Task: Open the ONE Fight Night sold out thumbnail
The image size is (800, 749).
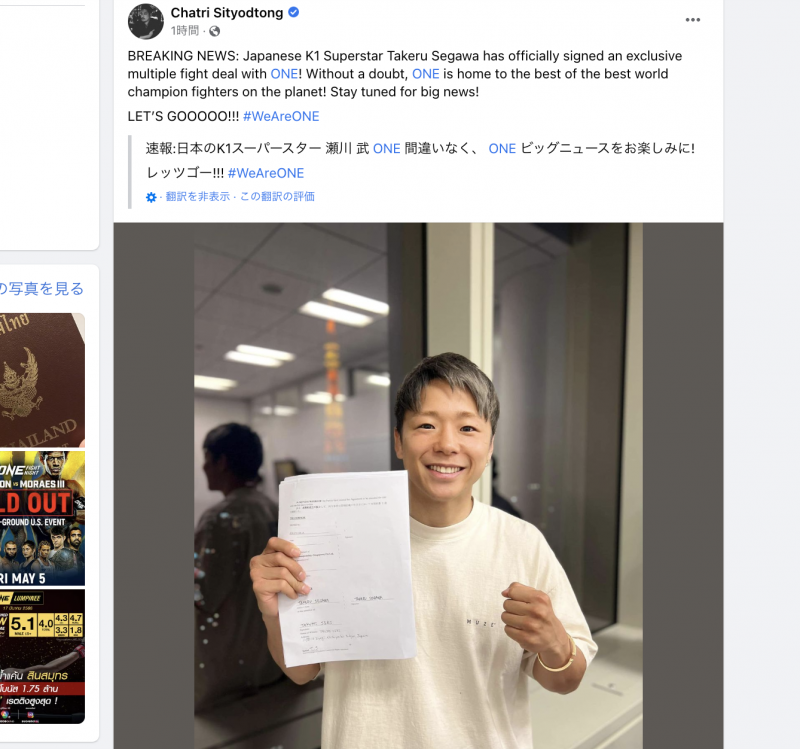Action: coord(42,518)
